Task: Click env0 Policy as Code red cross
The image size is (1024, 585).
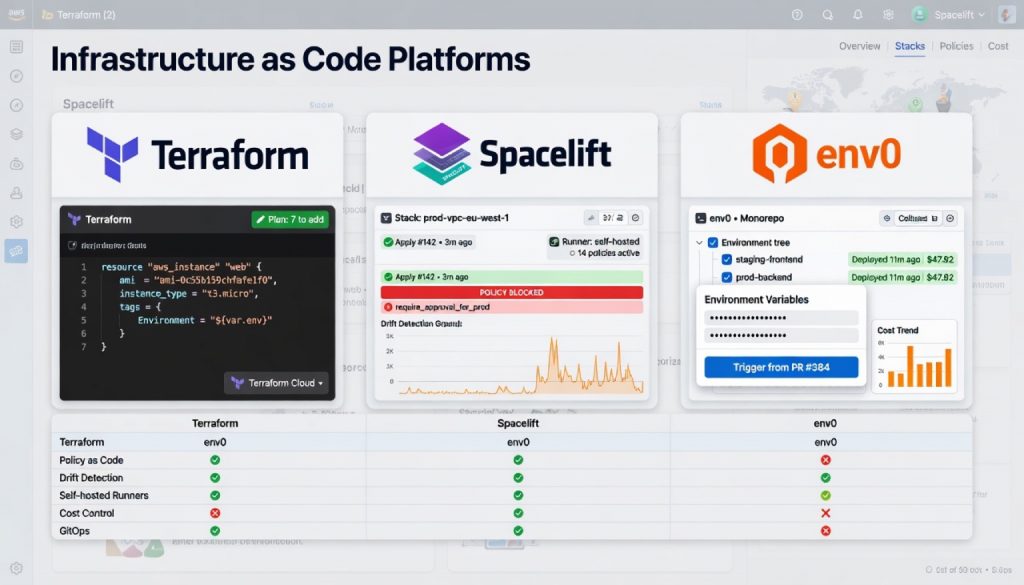Action: (x=825, y=460)
